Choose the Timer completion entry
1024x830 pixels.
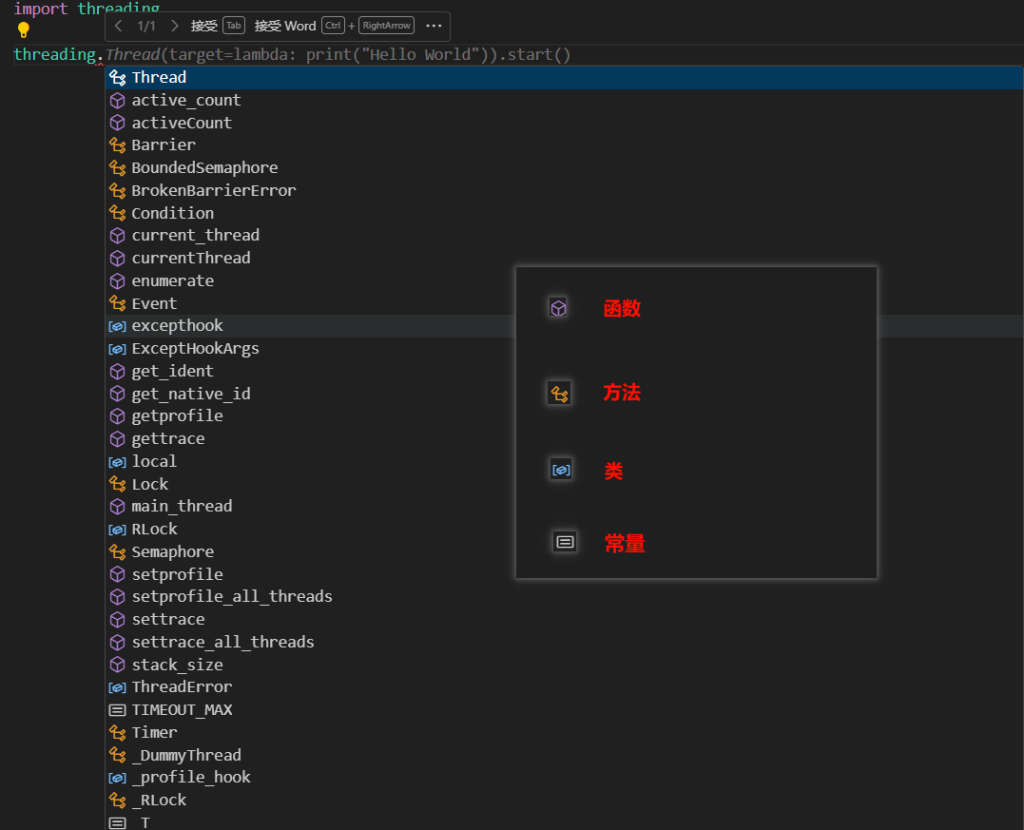click(154, 732)
